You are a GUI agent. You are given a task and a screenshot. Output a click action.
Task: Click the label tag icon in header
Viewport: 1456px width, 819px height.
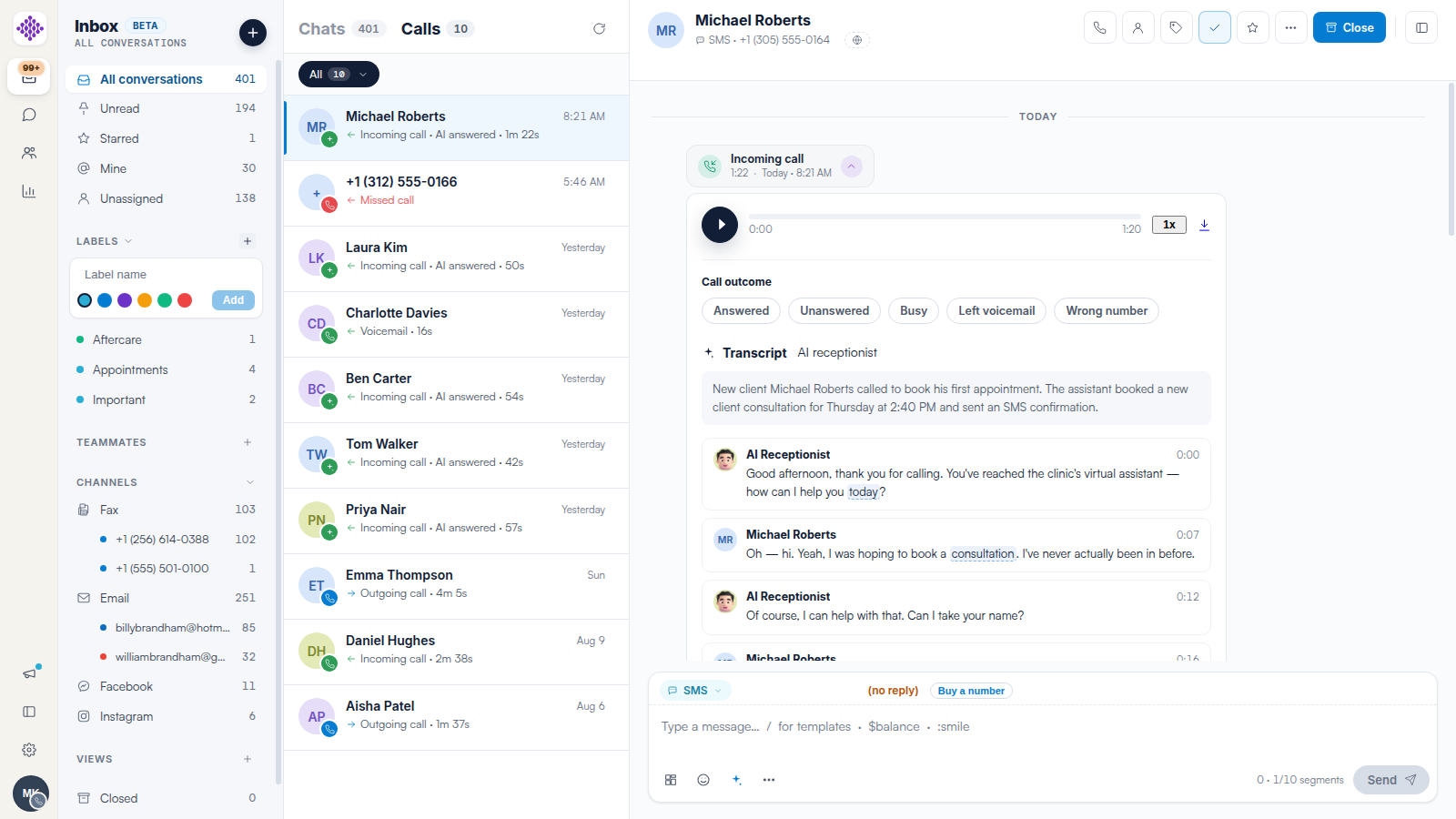tap(1177, 27)
